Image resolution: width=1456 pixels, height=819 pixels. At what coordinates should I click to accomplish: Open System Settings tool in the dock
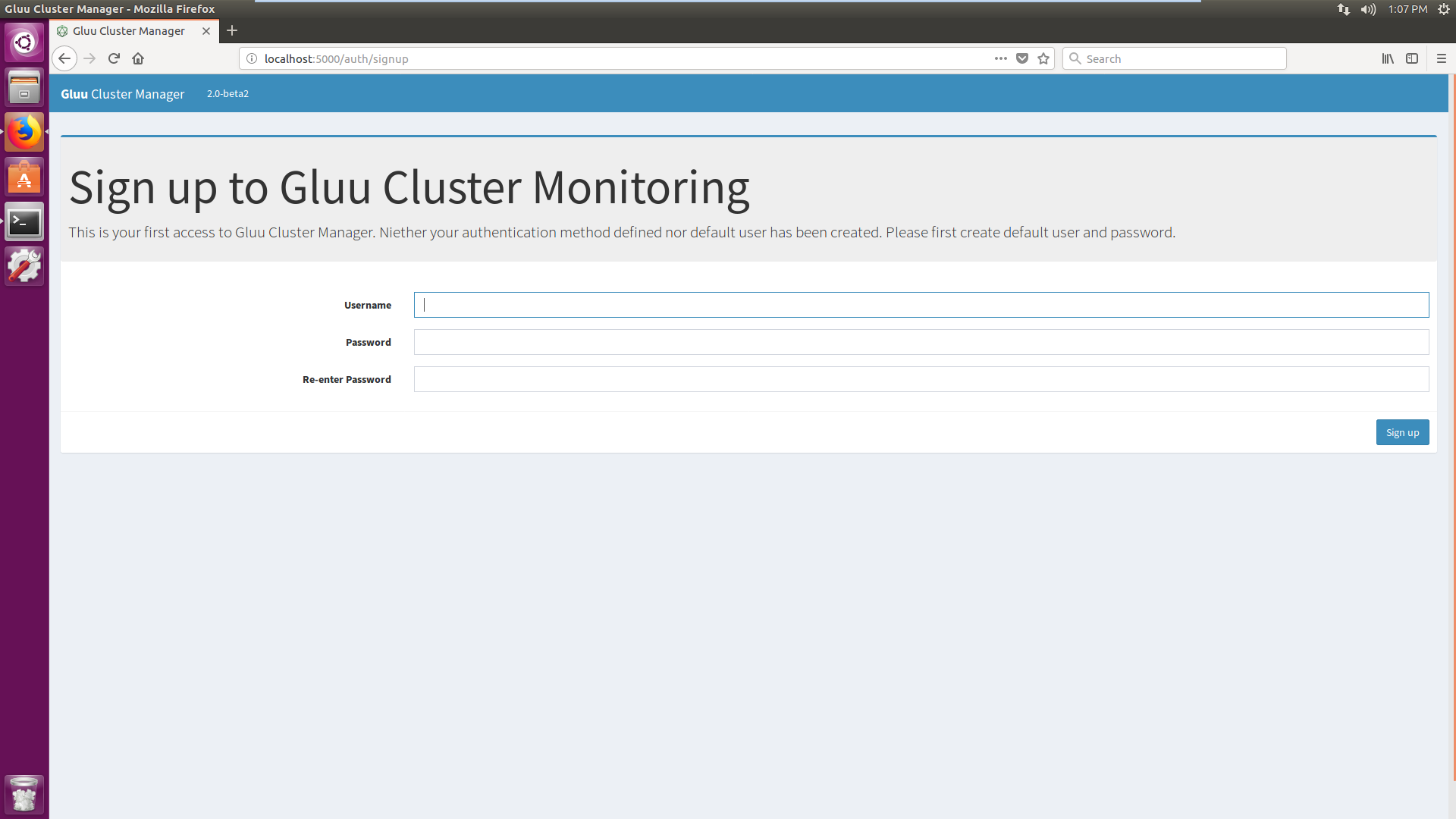(x=24, y=266)
